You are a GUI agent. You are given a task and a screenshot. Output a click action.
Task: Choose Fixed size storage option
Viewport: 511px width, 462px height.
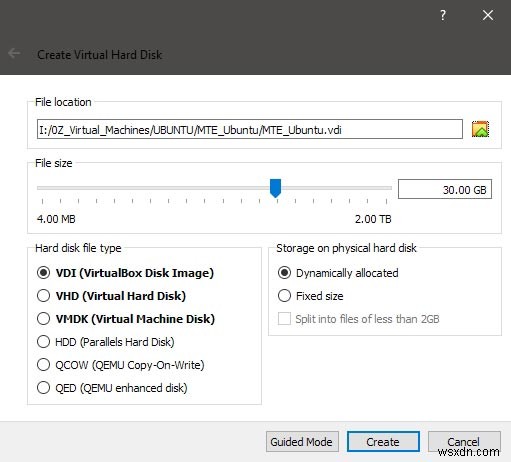[x=310, y=296]
